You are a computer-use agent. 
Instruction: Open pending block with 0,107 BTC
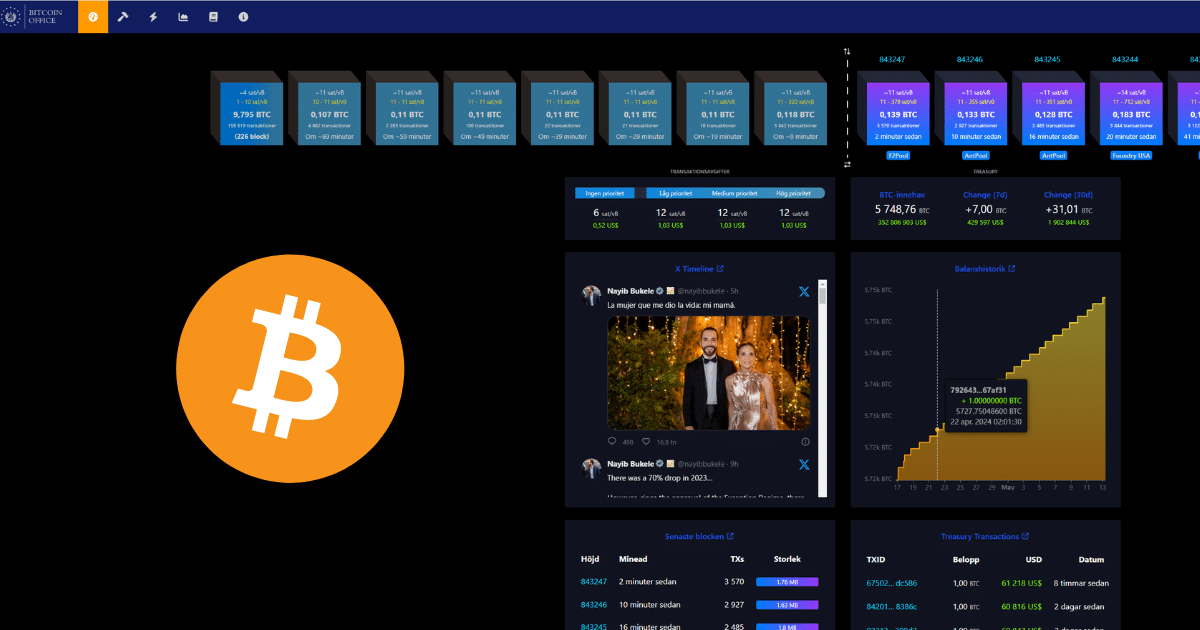(x=330, y=114)
